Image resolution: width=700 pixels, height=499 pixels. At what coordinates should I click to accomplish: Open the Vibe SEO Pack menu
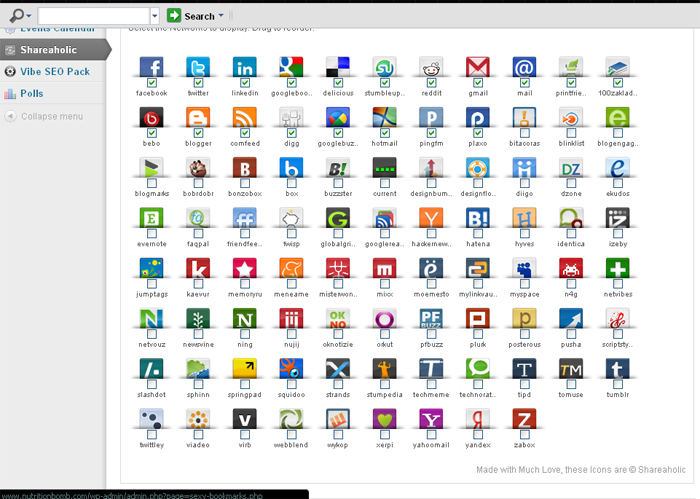click(x=53, y=71)
